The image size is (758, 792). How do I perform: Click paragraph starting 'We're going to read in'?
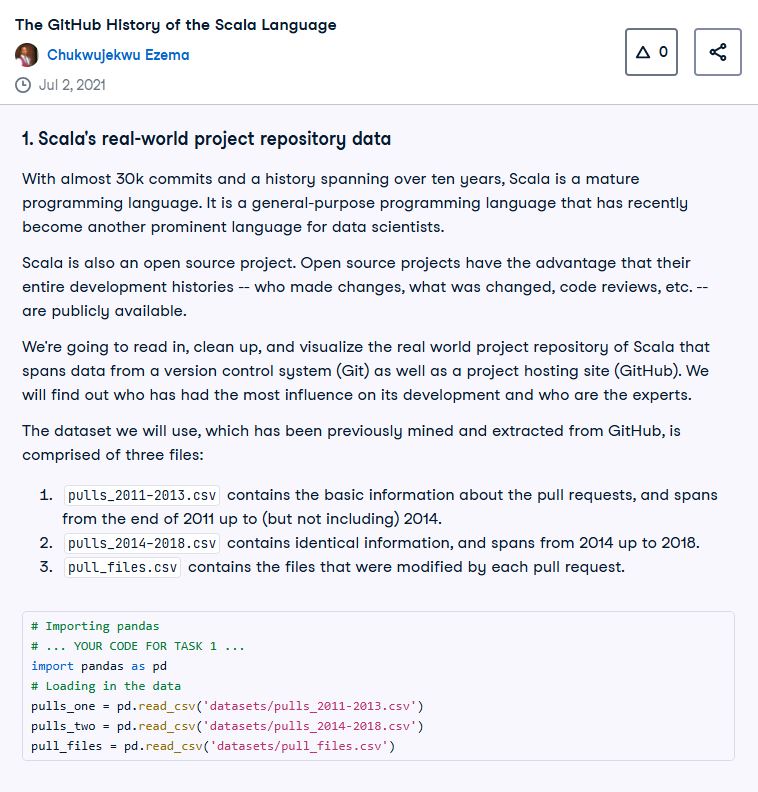click(x=366, y=371)
